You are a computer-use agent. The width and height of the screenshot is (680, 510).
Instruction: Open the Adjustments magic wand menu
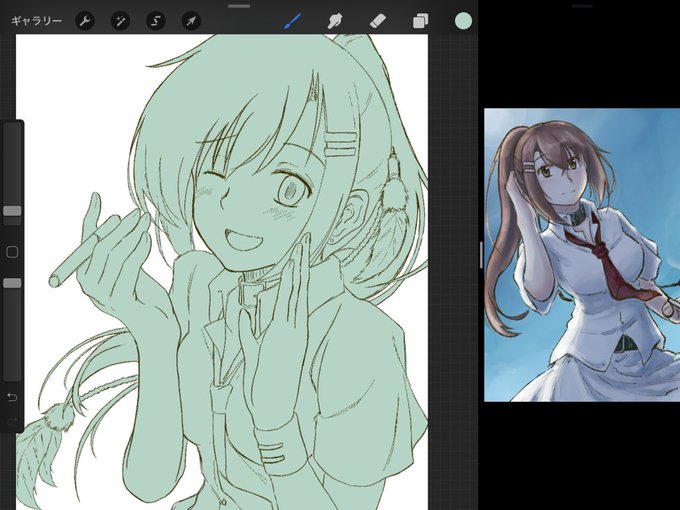pos(120,21)
